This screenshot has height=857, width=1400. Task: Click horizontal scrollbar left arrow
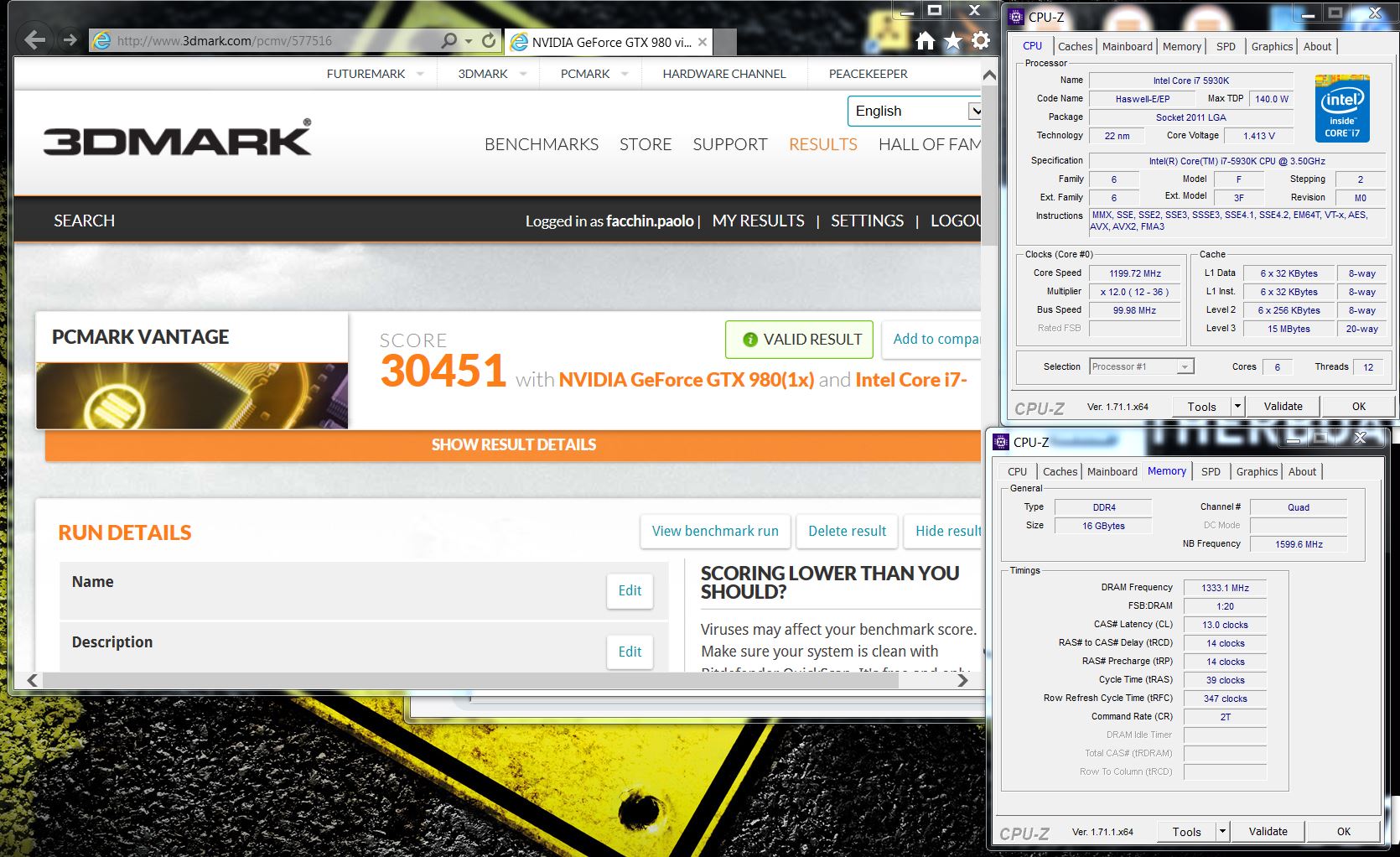[x=33, y=680]
